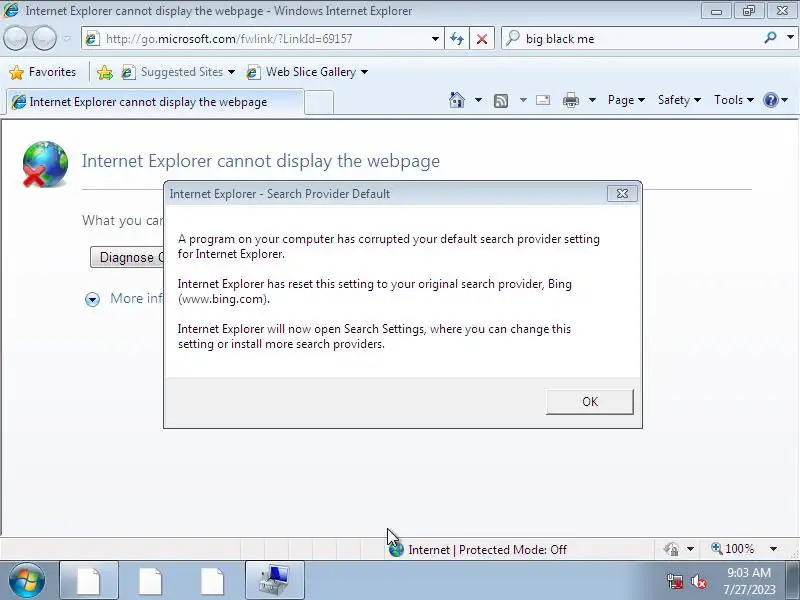
Task: Open the search provider options dropdown
Action: (790, 38)
